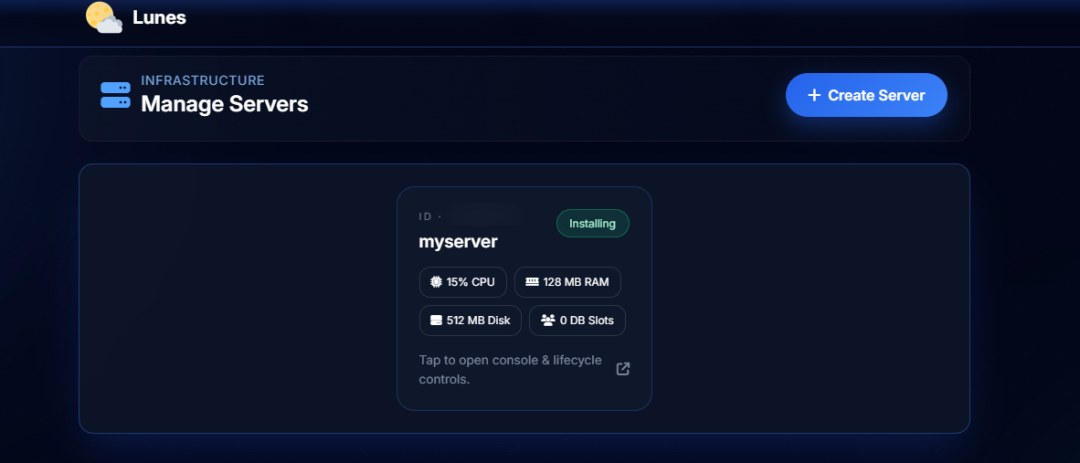Click the 128 MB RAM text
Viewport: 1080px width, 463px height.
tap(576, 282)
